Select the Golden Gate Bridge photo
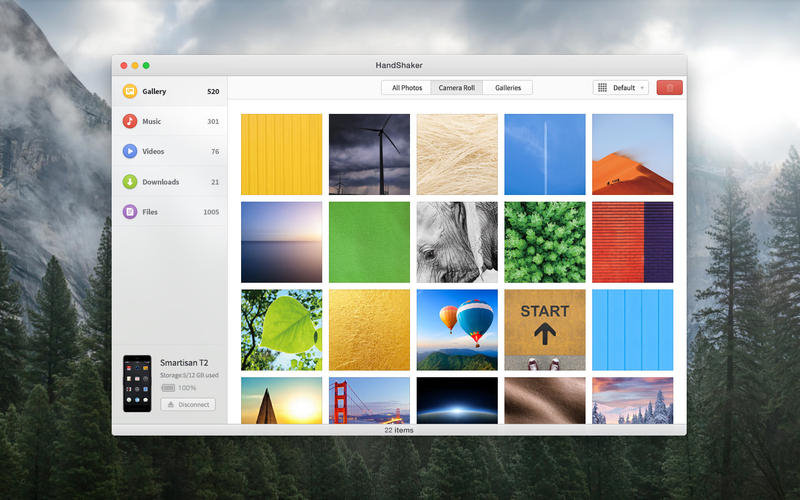Viewport: 800px width, 500px height. point(369,400)
